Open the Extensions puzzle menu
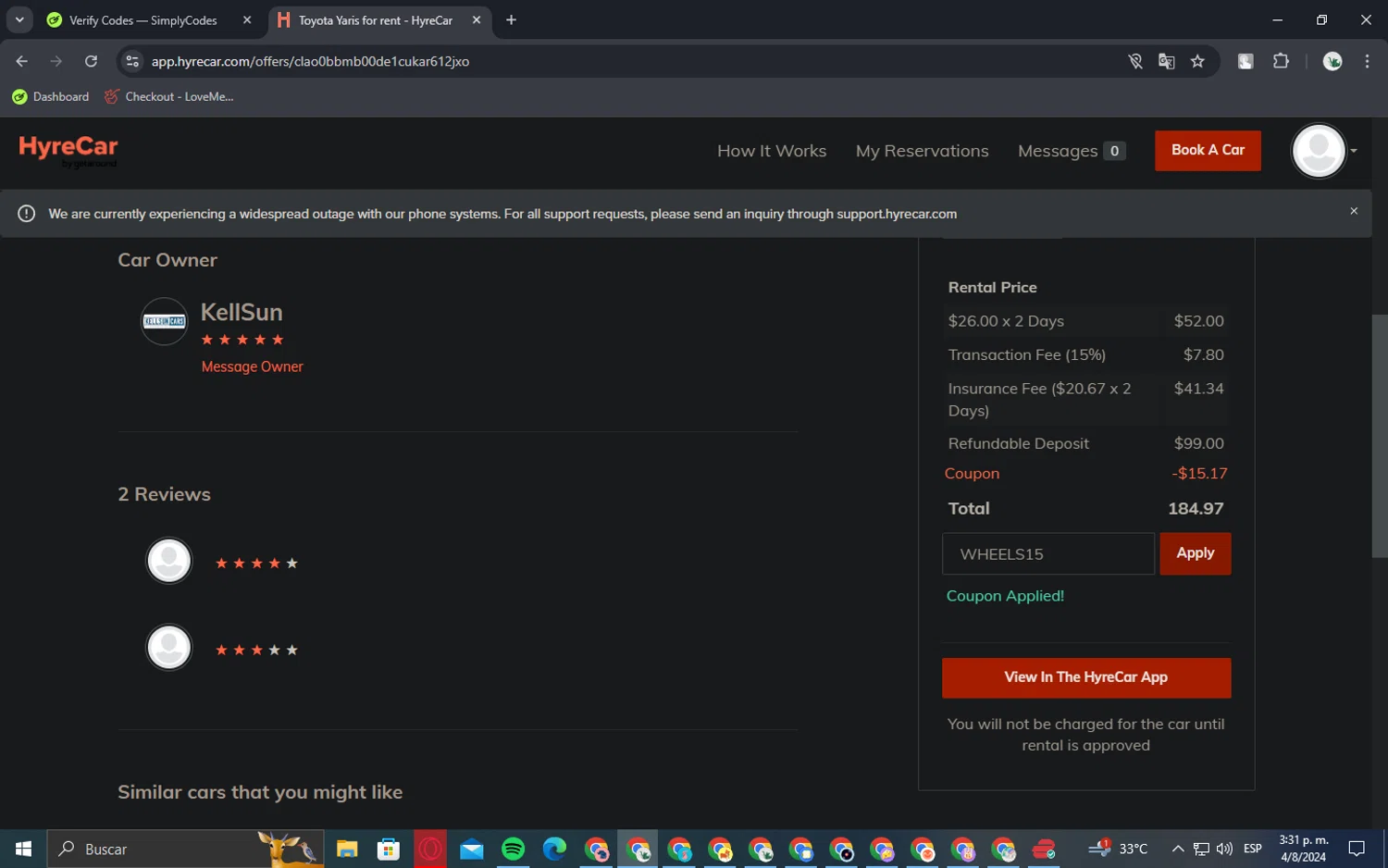The height and width of the screenshot is (868, 1388). (1281, 61)
